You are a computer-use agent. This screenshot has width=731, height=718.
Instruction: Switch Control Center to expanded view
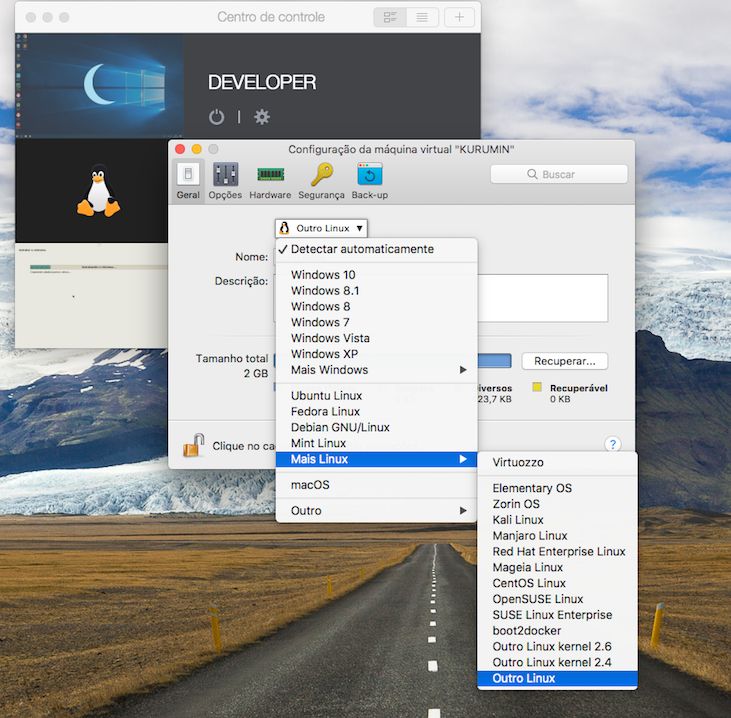(390, 17)
